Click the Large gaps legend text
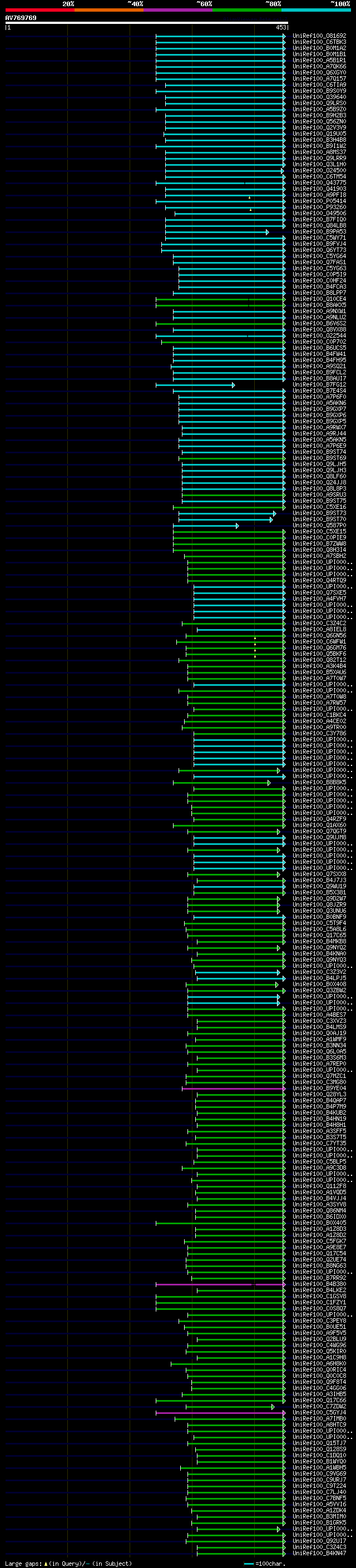This screenshot has height=1568, width=356. click(x=68, y=1563)
